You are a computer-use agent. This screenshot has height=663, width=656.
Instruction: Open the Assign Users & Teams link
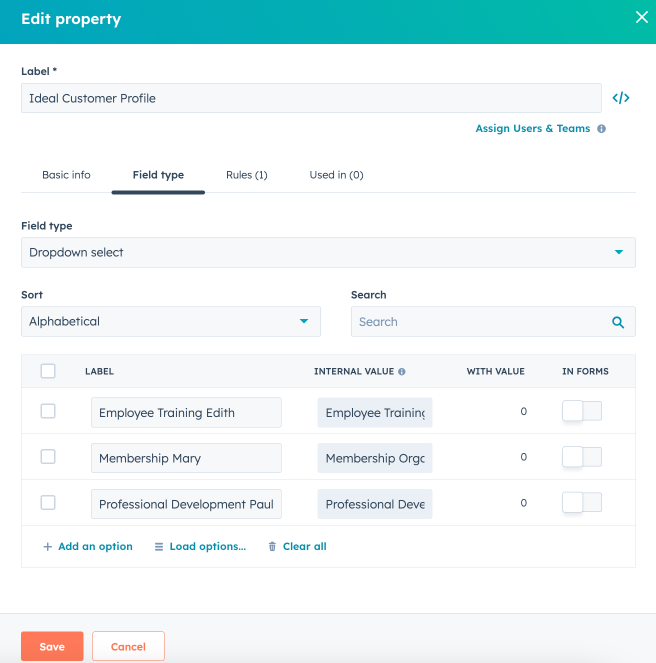pos(532,129)
